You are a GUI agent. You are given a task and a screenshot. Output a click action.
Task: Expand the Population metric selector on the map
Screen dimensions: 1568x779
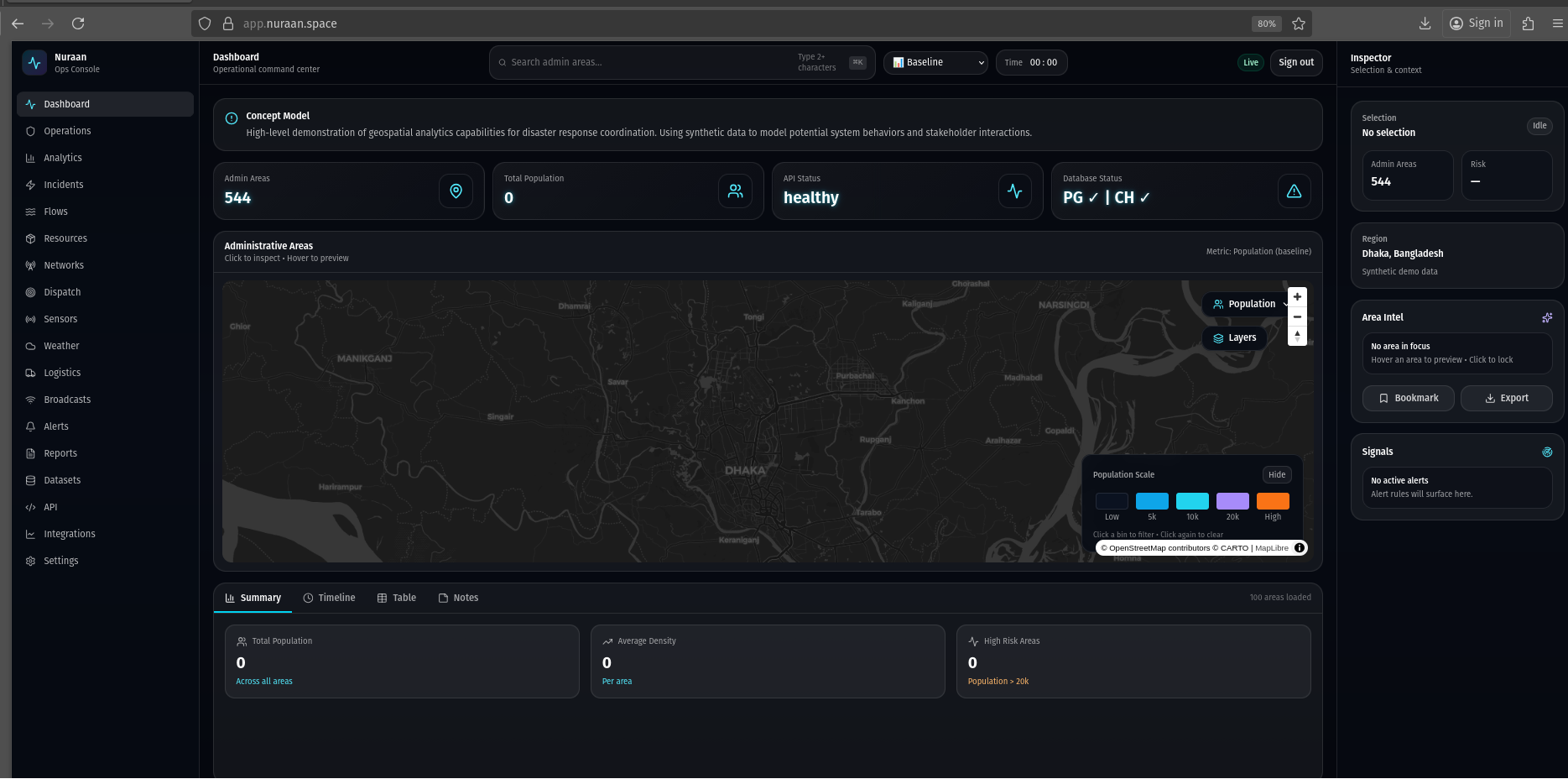pyautogui.click(x=1251, y=304)
